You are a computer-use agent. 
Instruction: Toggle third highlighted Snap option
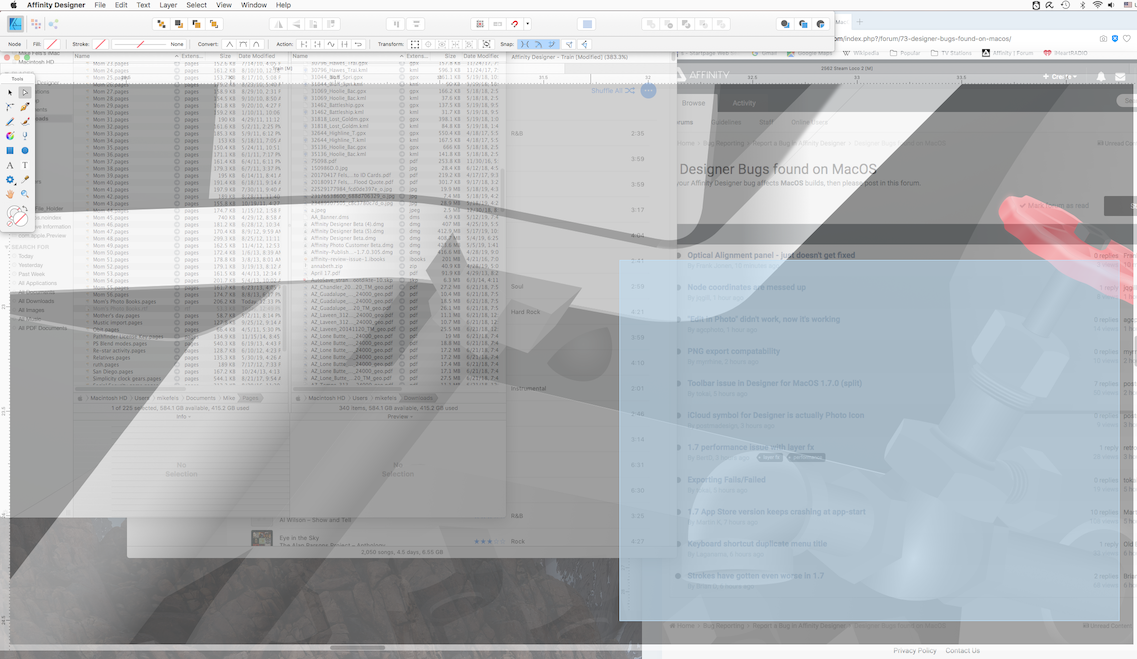pyautogui.click(x=553, y=44)
